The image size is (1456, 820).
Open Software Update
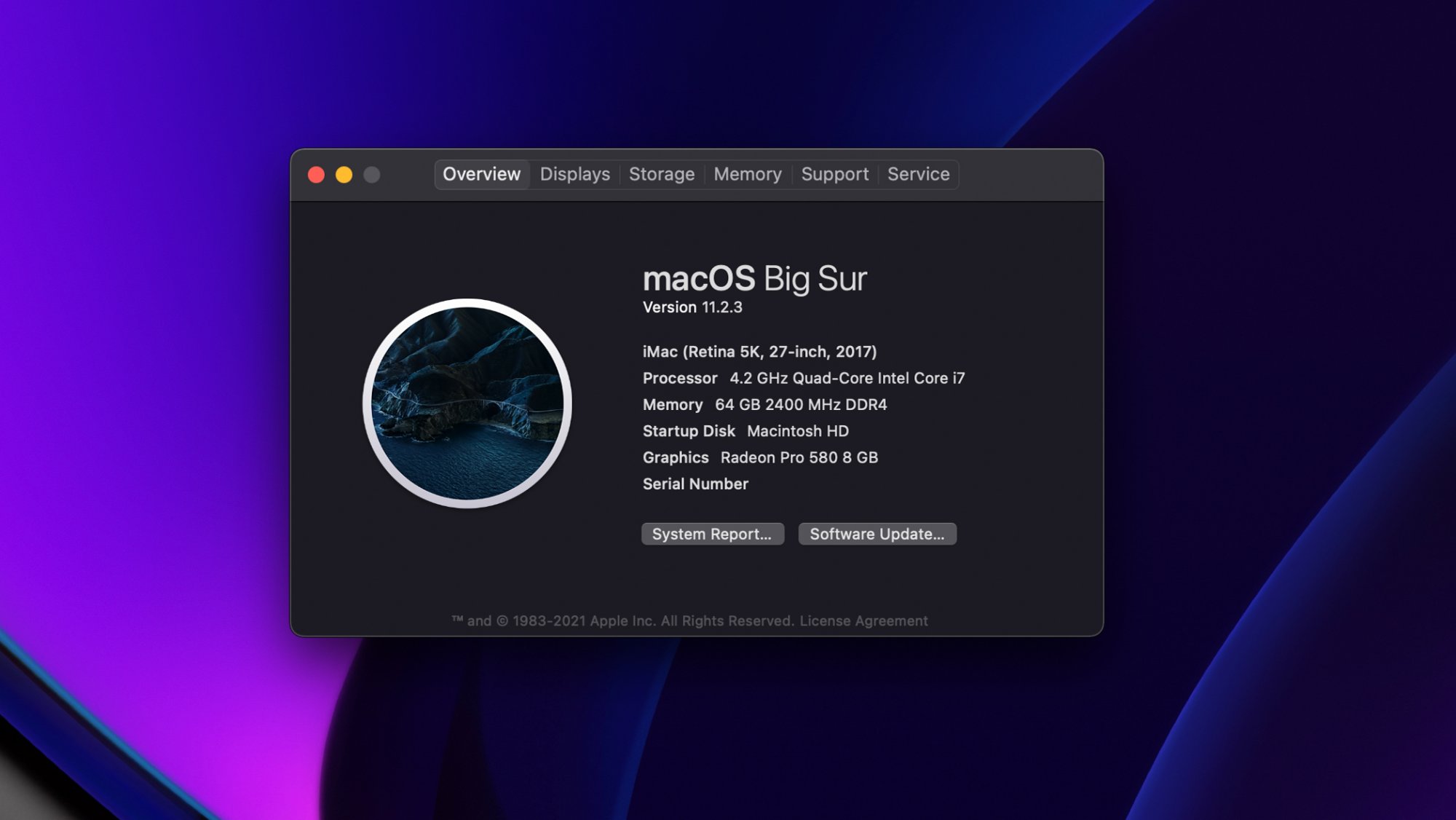coord(877,534)
